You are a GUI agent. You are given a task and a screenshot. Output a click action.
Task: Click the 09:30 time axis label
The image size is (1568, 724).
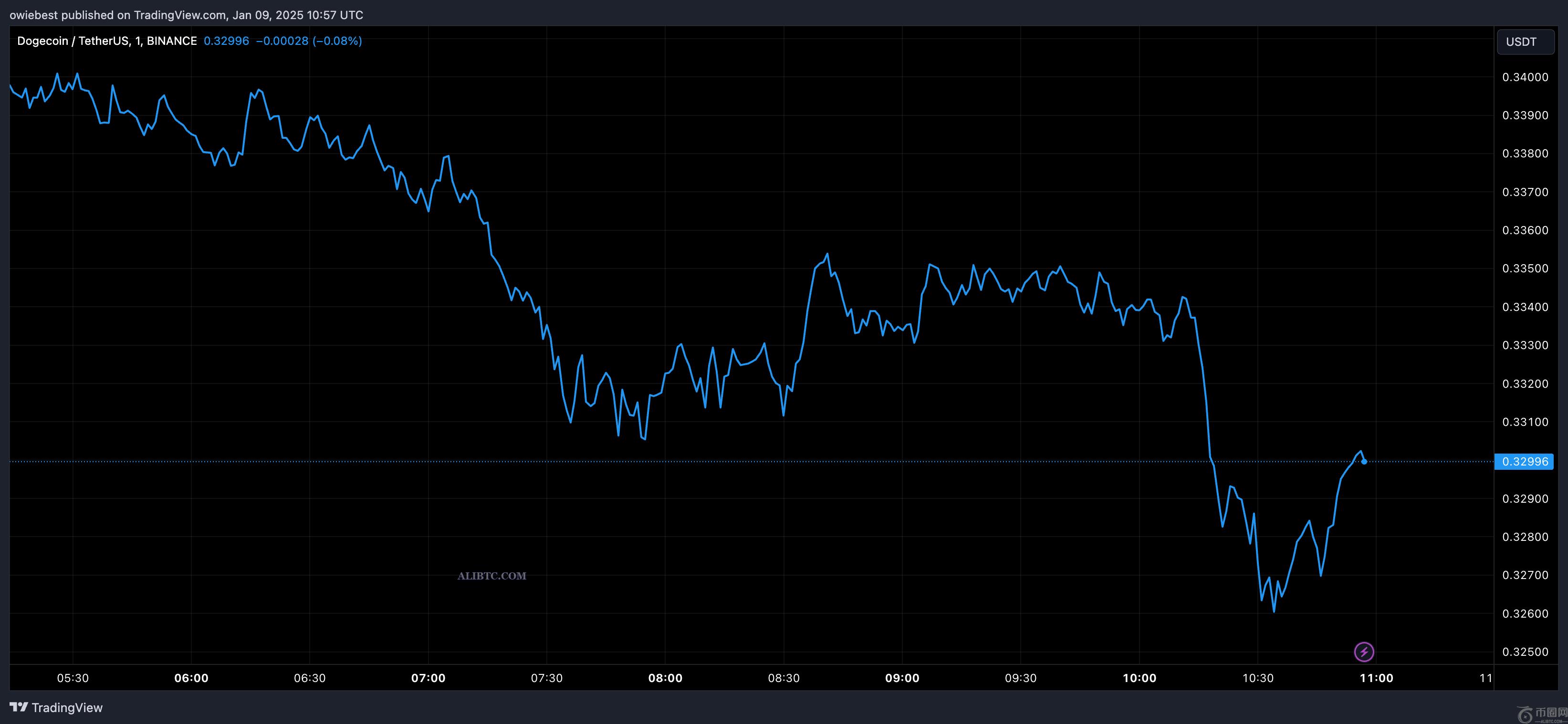point(1021,678)
